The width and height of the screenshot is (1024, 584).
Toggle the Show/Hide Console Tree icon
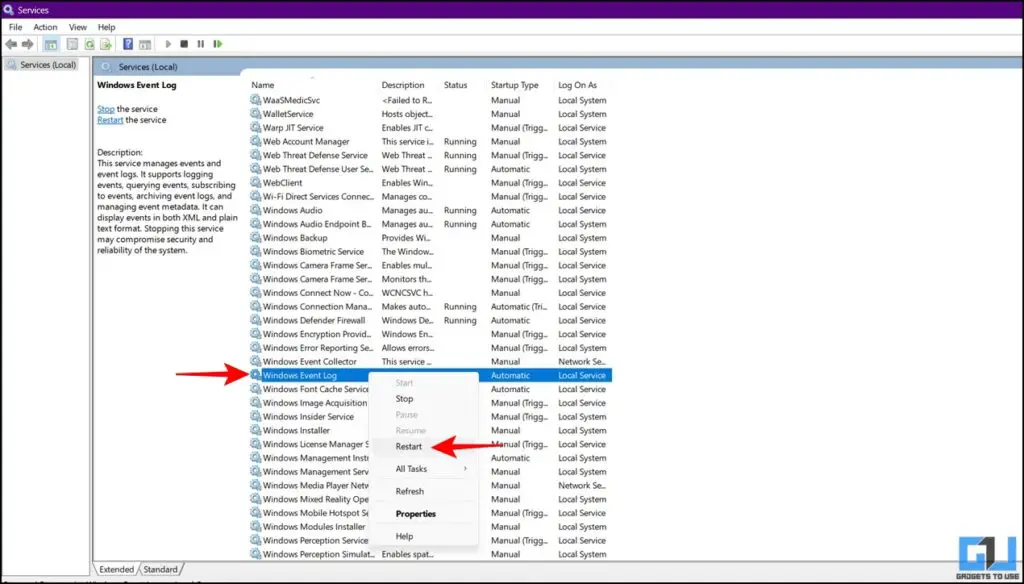click(51, 44)
